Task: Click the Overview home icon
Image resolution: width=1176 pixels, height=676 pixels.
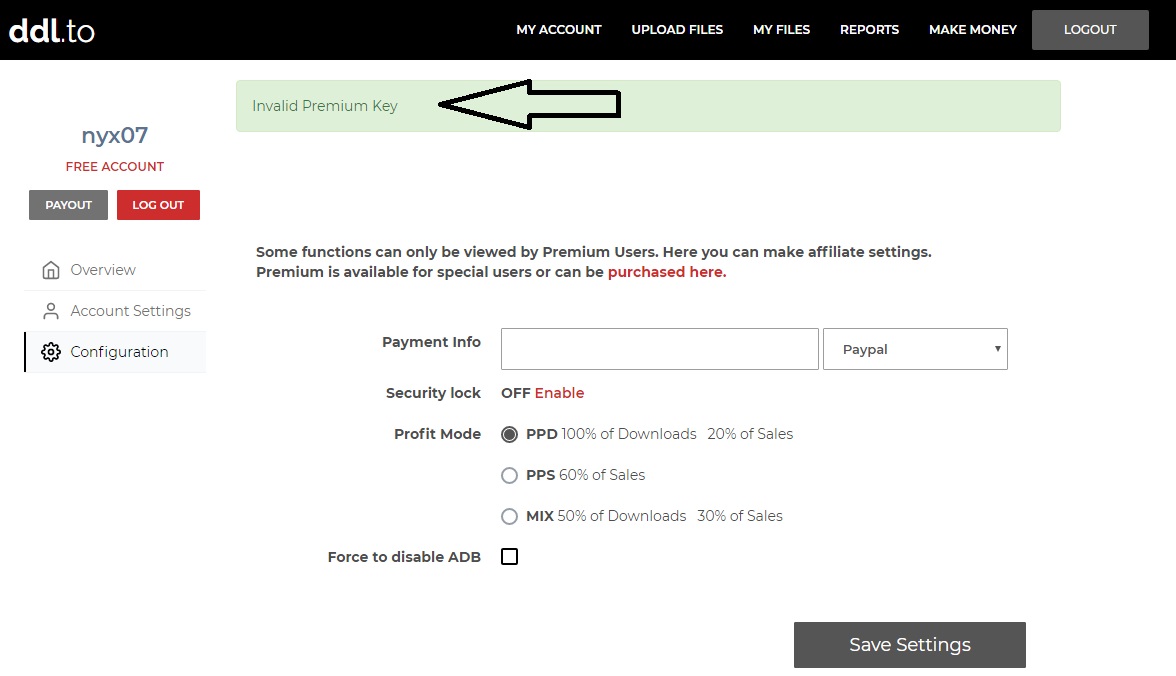Action: coord(51,270)
